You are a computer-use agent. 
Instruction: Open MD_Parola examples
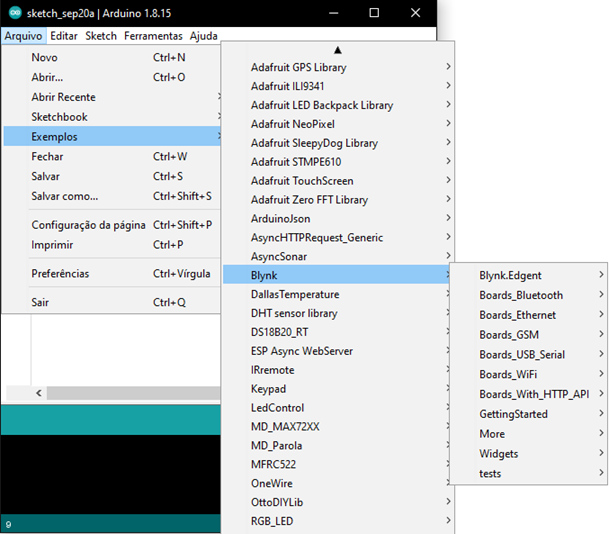pos(336,446)
